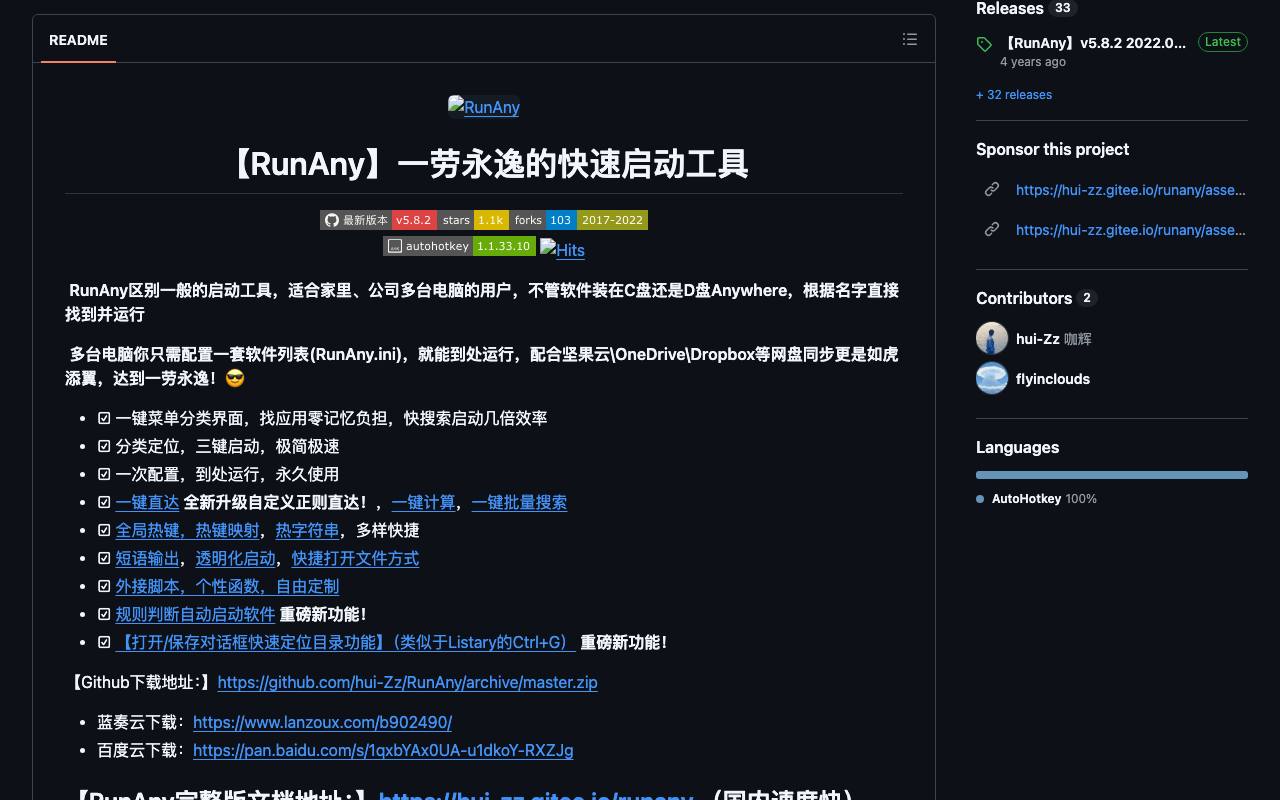
Task: Click the 咖辉 nickname text
Action: 1078,339
